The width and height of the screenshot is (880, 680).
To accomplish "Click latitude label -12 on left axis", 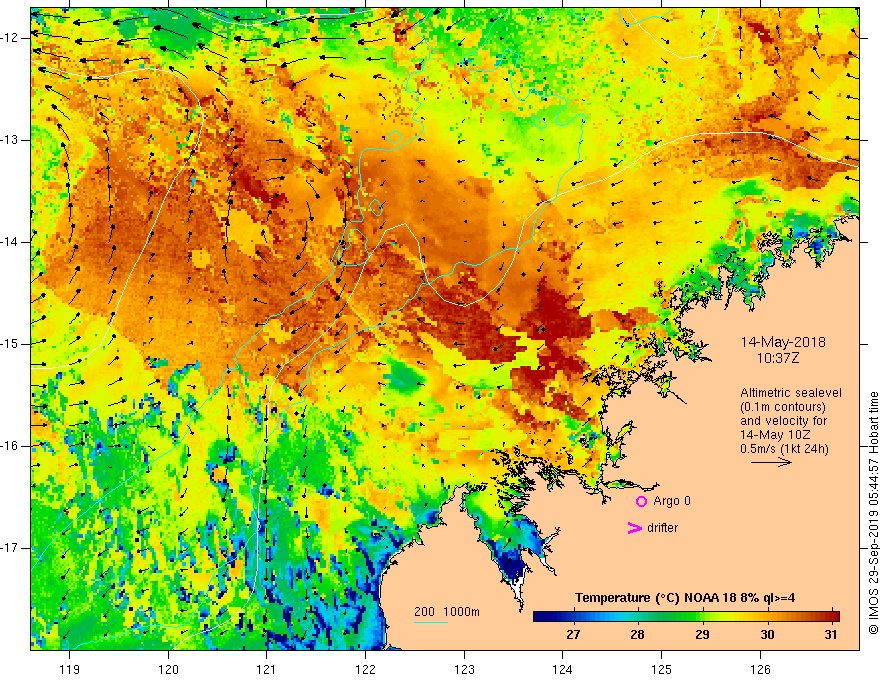I will click(10, 38).
